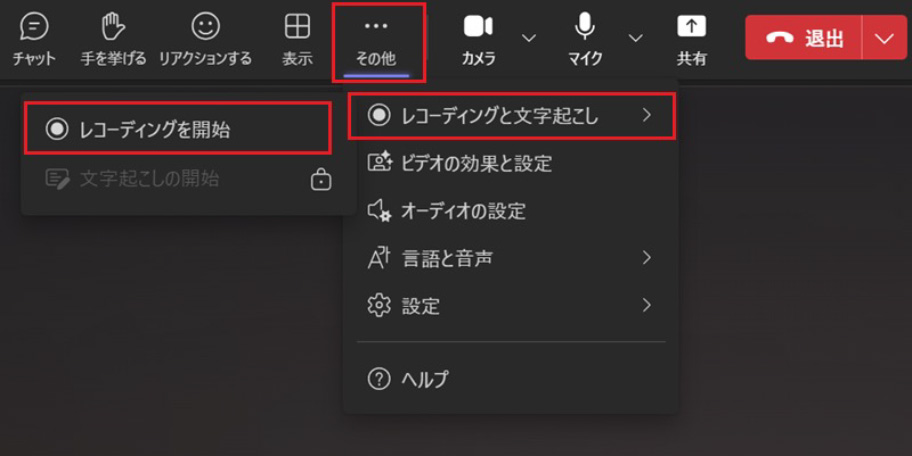Toggle the カメラ camera
This screenshot has width=912, height=456.
pyautogui.click(x=478, y=40)
